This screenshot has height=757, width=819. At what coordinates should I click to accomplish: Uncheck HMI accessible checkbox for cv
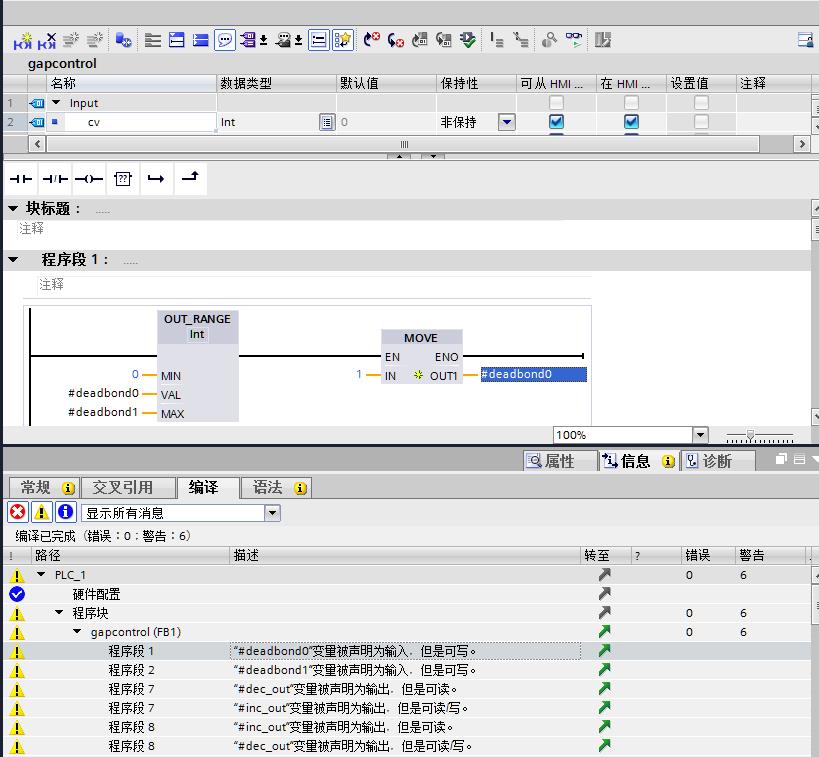coord(556,122)
